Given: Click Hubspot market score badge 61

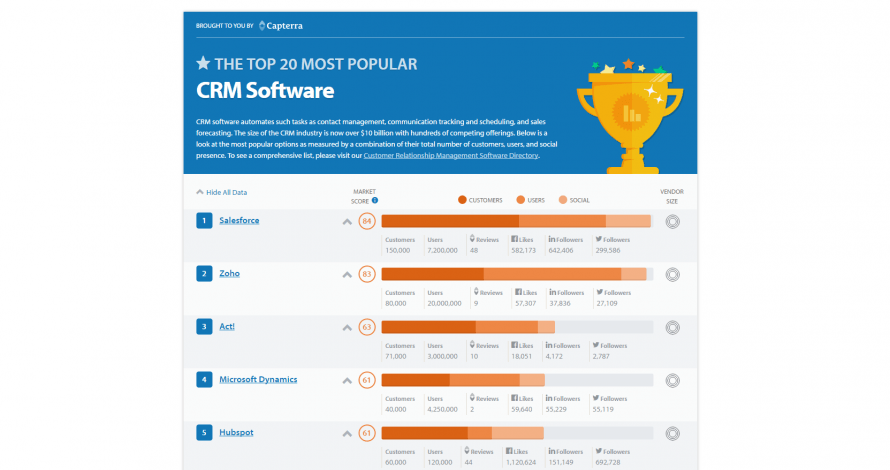Looking at the screenshot, I should click(367, 433).
